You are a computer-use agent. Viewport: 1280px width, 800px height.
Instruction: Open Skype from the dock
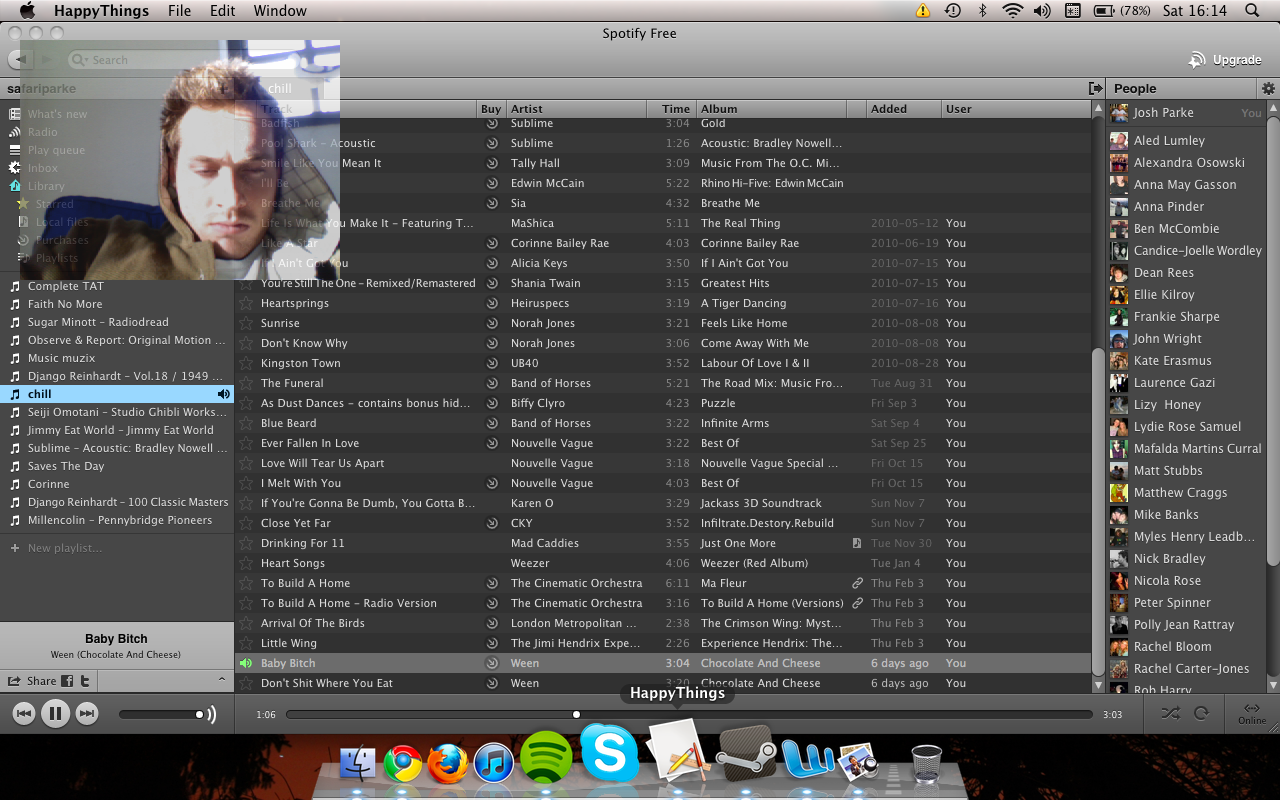point(609,754)
